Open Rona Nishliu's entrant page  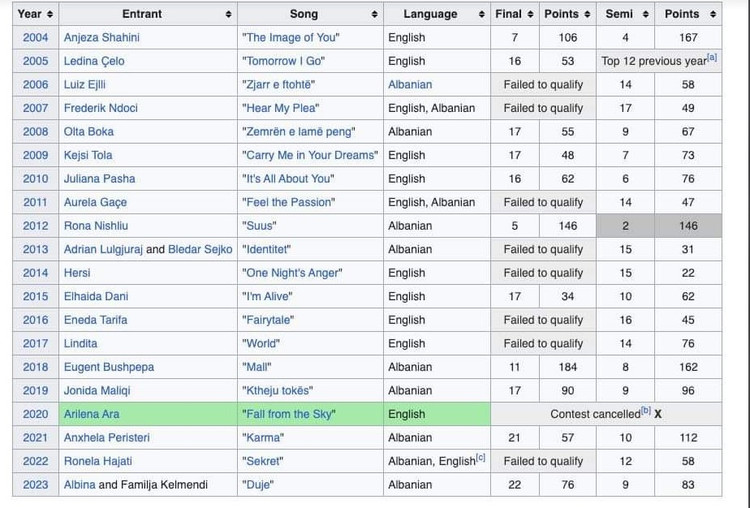pos(96,226)
